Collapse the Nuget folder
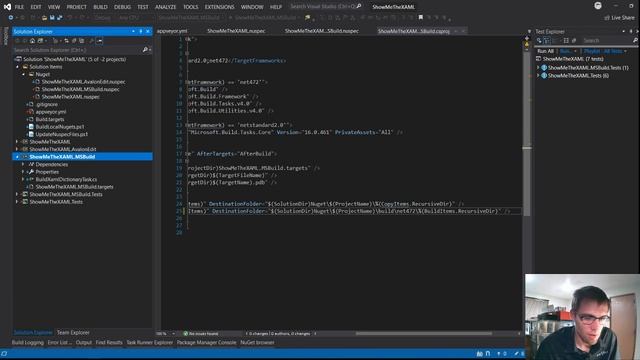The height and width of the screenshot is (360, 640). [x=24, y=74]
